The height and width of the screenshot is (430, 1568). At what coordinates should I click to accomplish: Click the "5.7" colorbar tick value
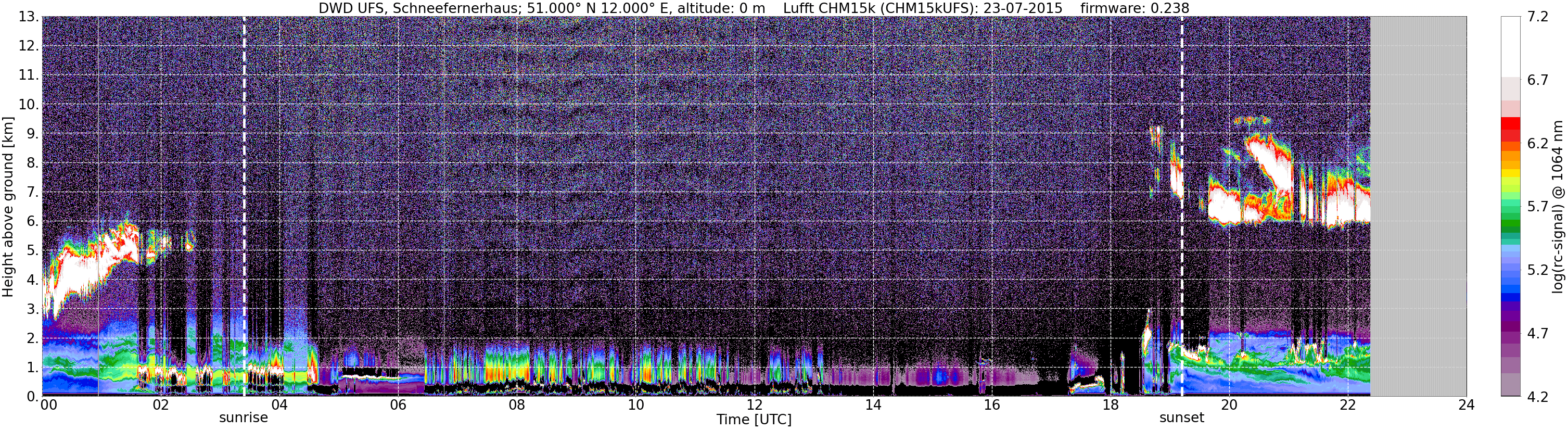point(1538,207)
